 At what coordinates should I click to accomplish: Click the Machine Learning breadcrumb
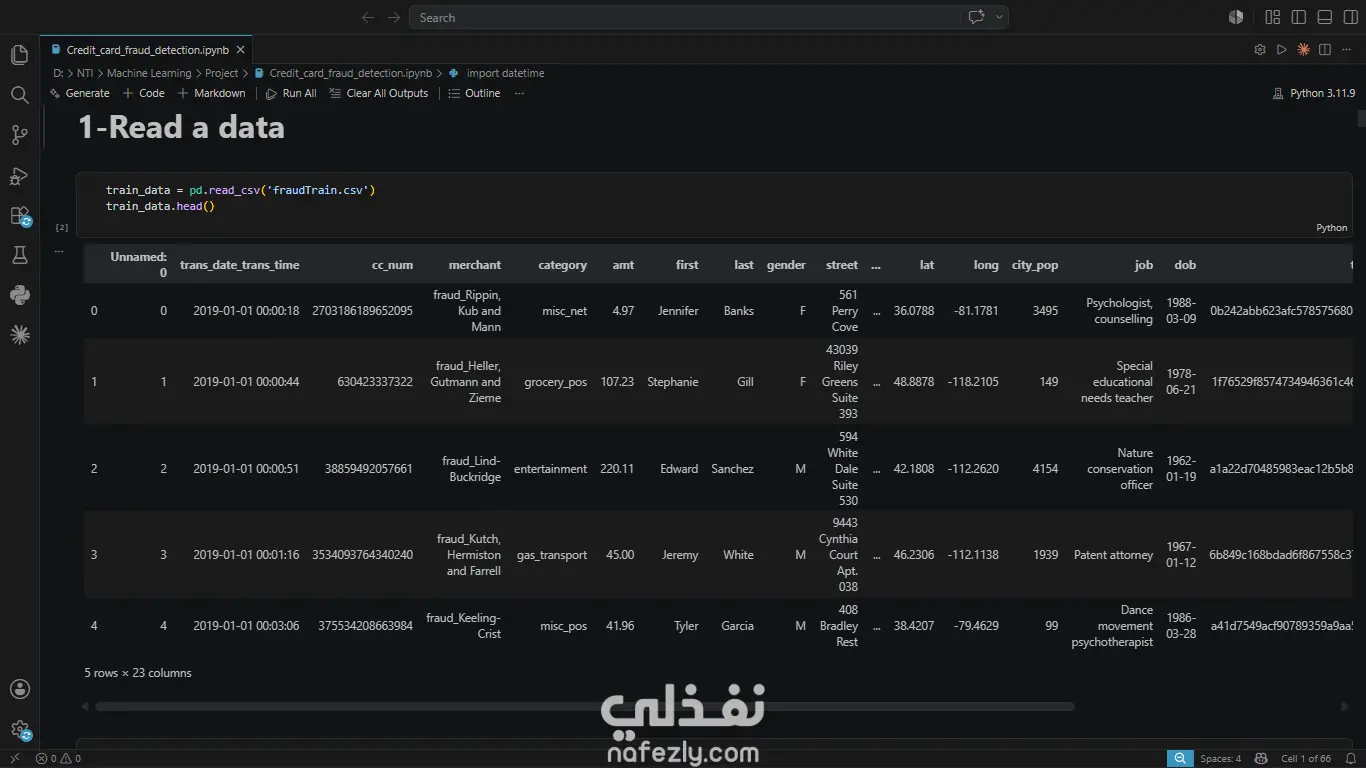point(149,73)
